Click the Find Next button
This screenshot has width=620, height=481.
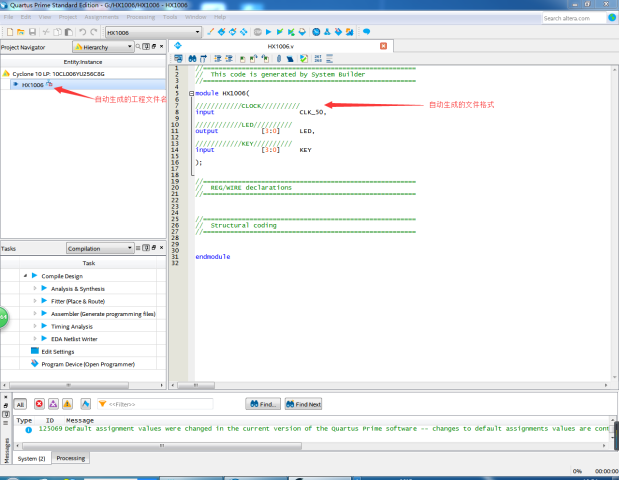click(x=303, y=404)
